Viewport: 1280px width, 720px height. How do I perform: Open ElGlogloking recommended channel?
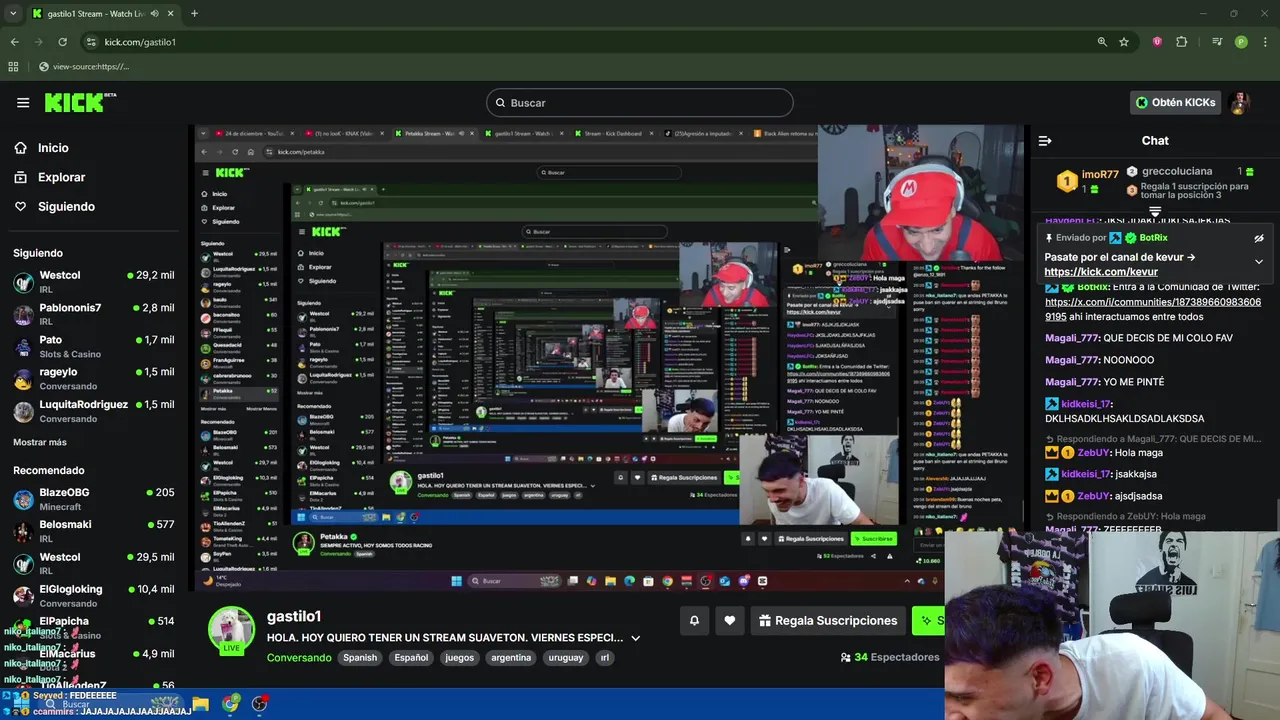[x=94, y=595]
